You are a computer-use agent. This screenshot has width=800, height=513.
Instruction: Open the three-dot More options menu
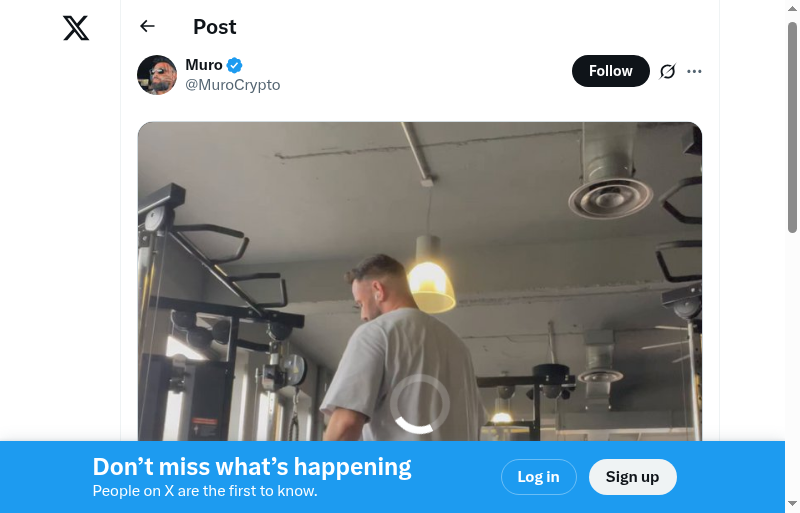point(695,71)
